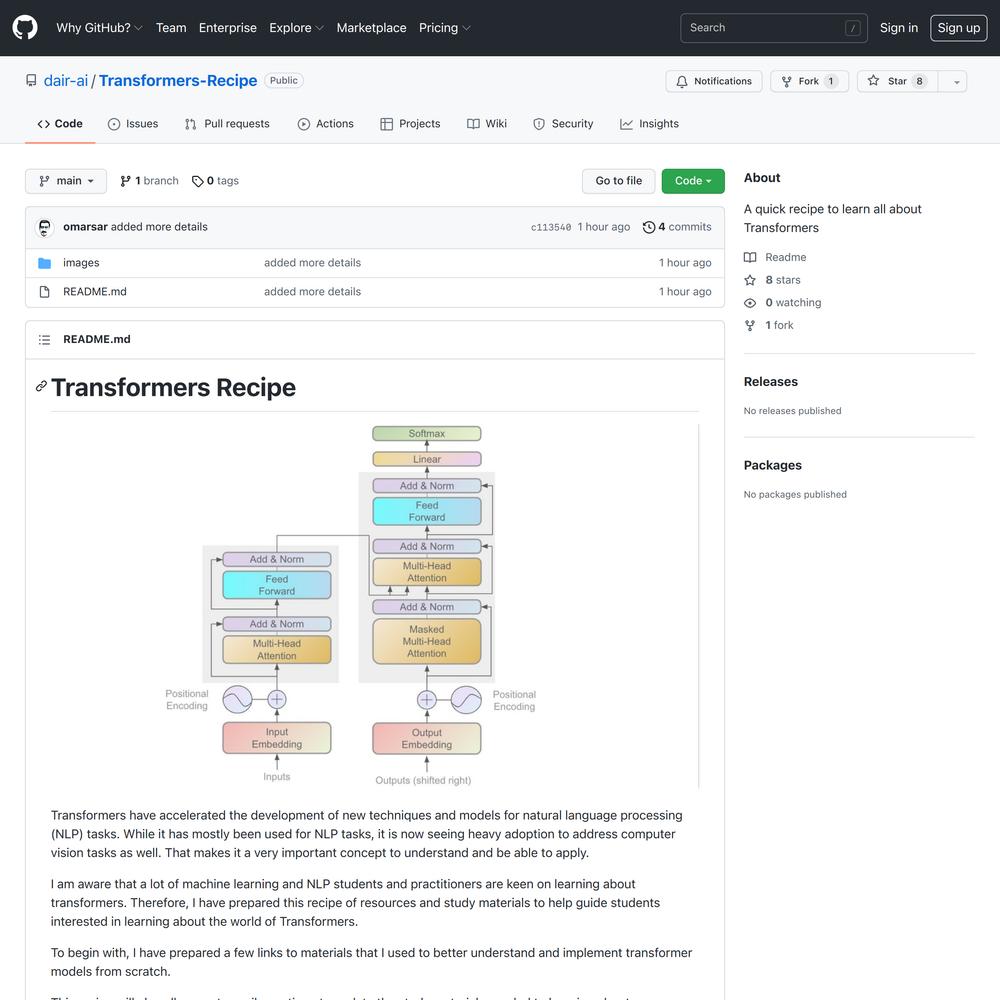Image resolution: width=1000 pixels, height=1000 pixels.
Task: Open the Releases heading link
Action: tap(770, 382)
